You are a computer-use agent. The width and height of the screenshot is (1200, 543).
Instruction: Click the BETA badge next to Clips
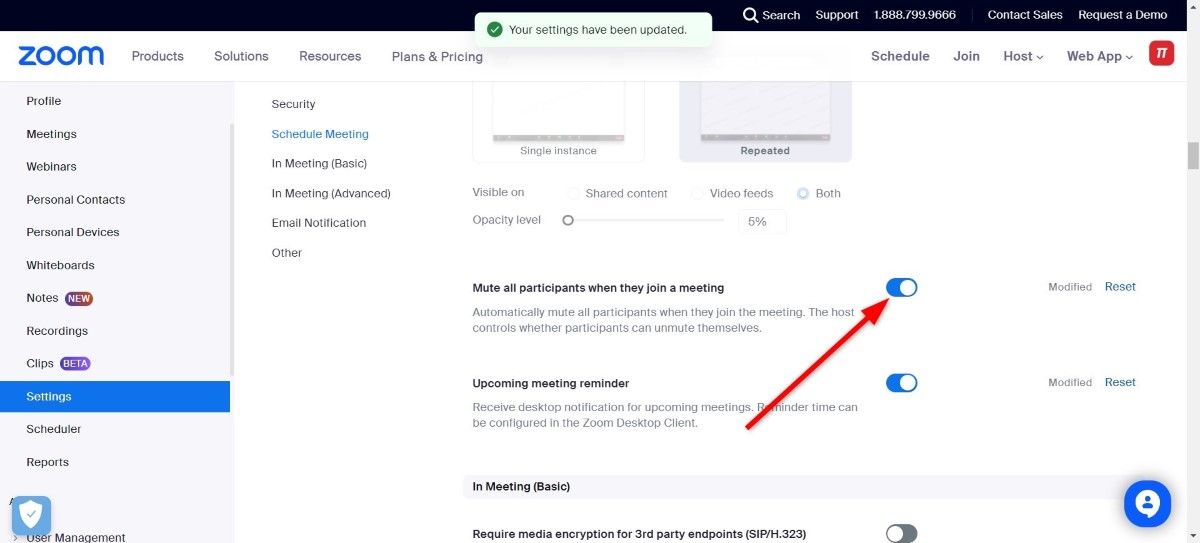click(75, 364)
